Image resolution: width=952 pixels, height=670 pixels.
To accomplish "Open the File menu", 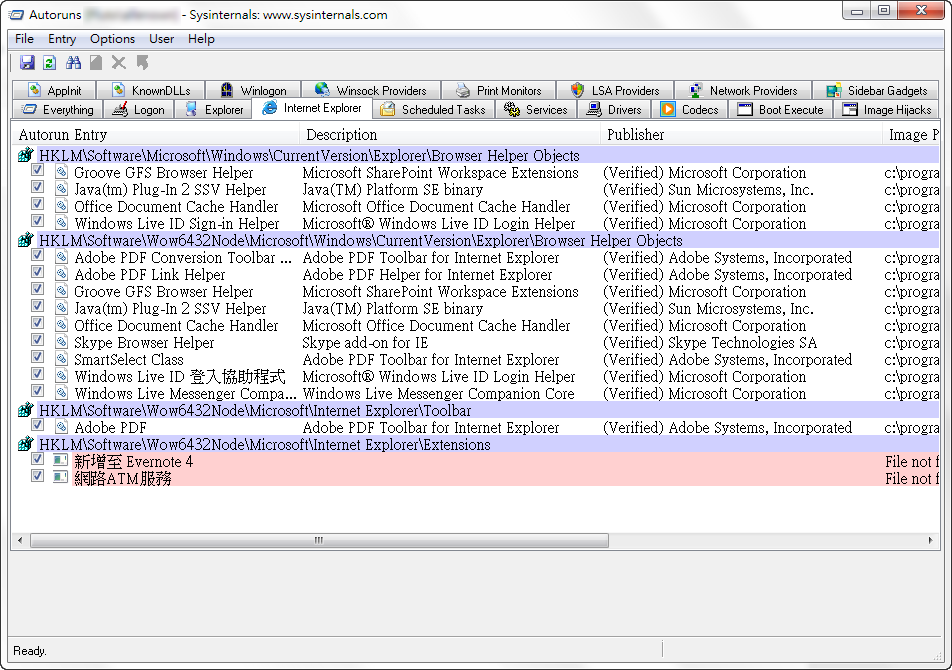I will pyautogui.click(x=24, y=39).
